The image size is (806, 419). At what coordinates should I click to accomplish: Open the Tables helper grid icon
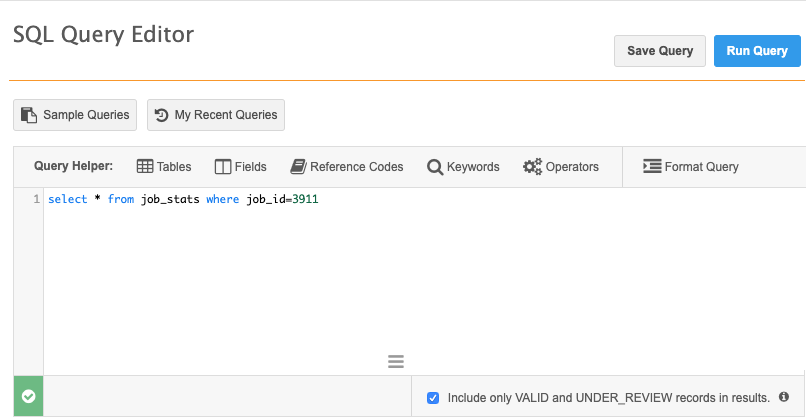[145, 167]
